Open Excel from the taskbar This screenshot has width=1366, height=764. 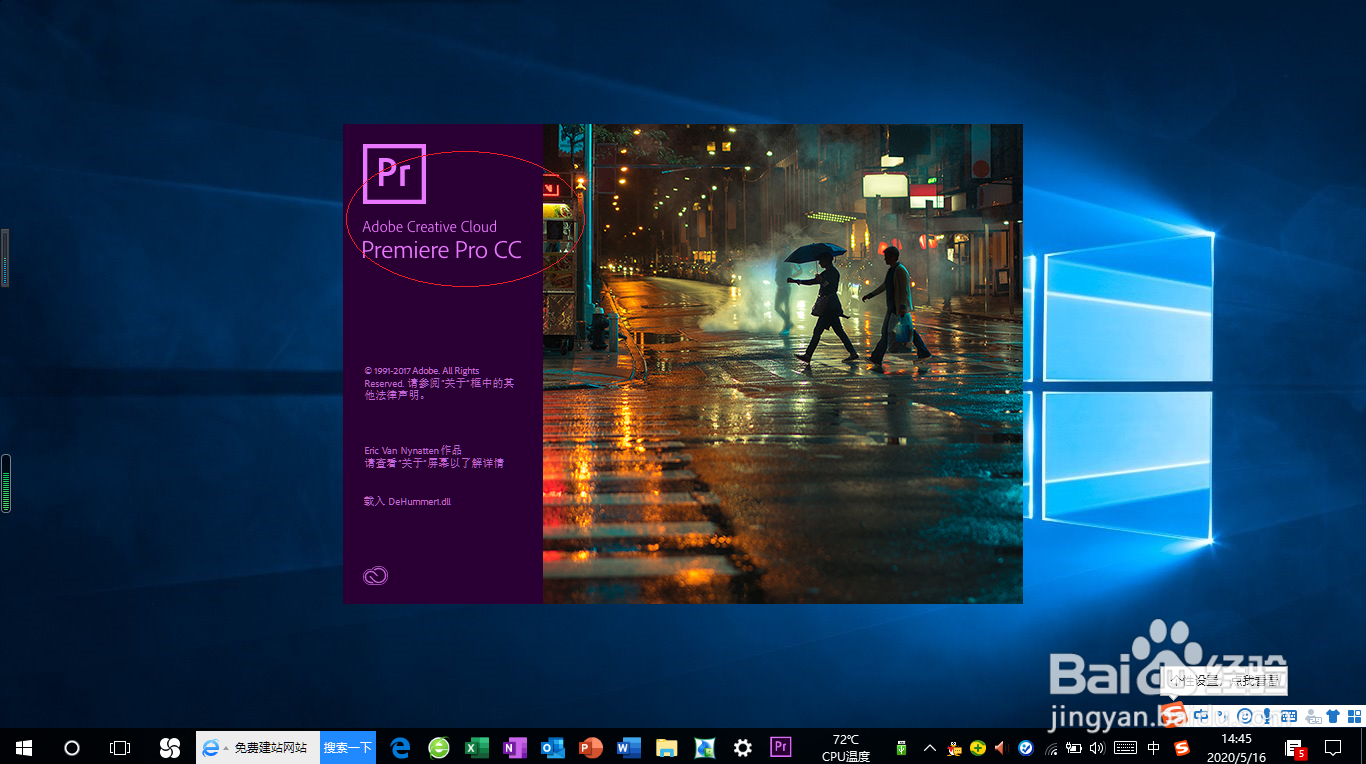tap(477, 747)
